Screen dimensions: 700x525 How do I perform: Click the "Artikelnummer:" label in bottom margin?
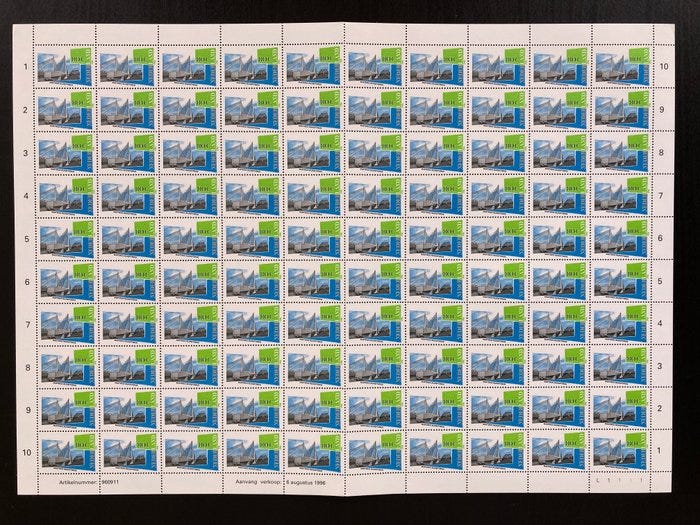[79, 482]
